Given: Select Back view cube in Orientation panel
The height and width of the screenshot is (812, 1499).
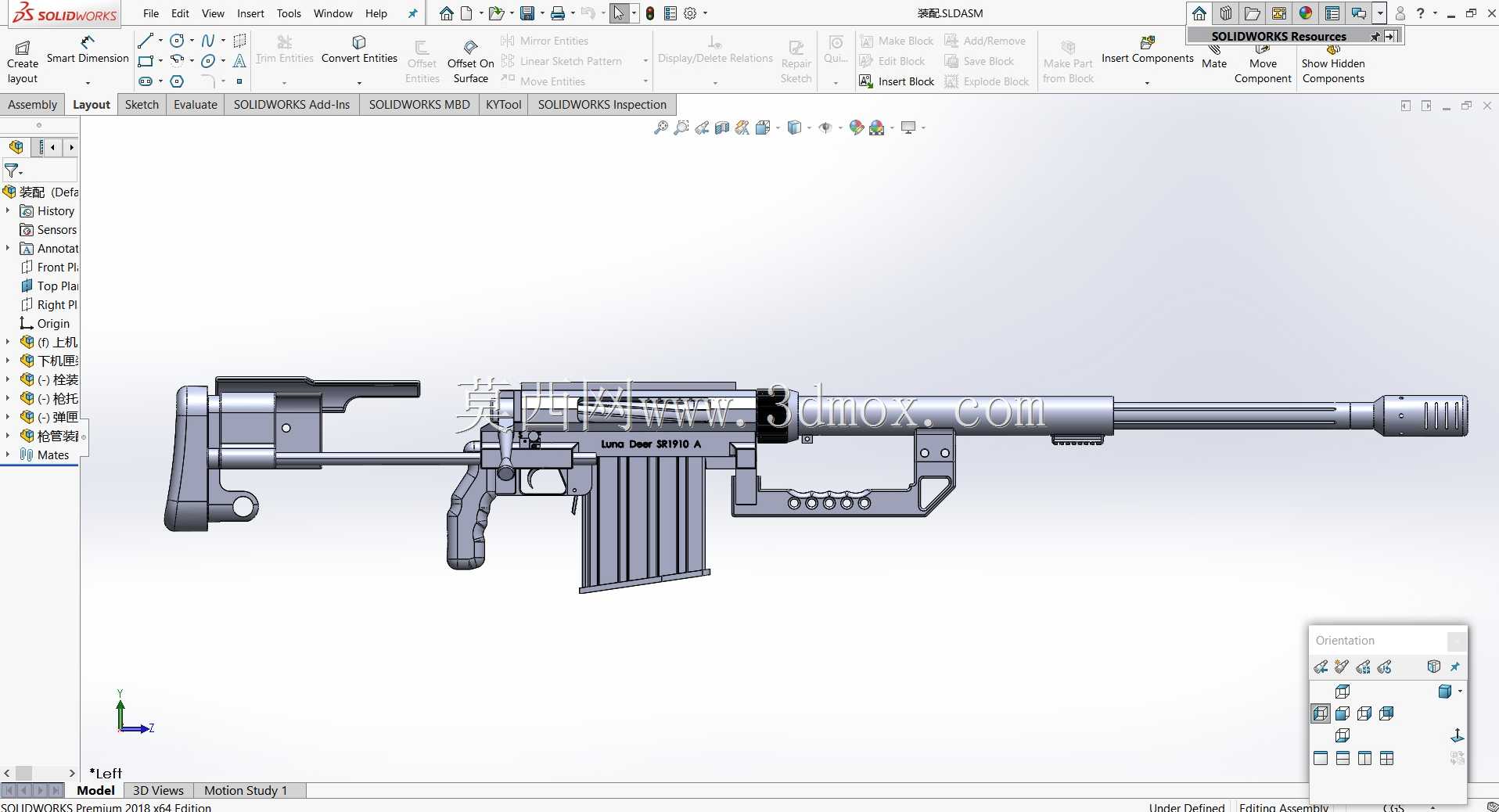Looking at the screenshot, I should (x=1386, y=713).
